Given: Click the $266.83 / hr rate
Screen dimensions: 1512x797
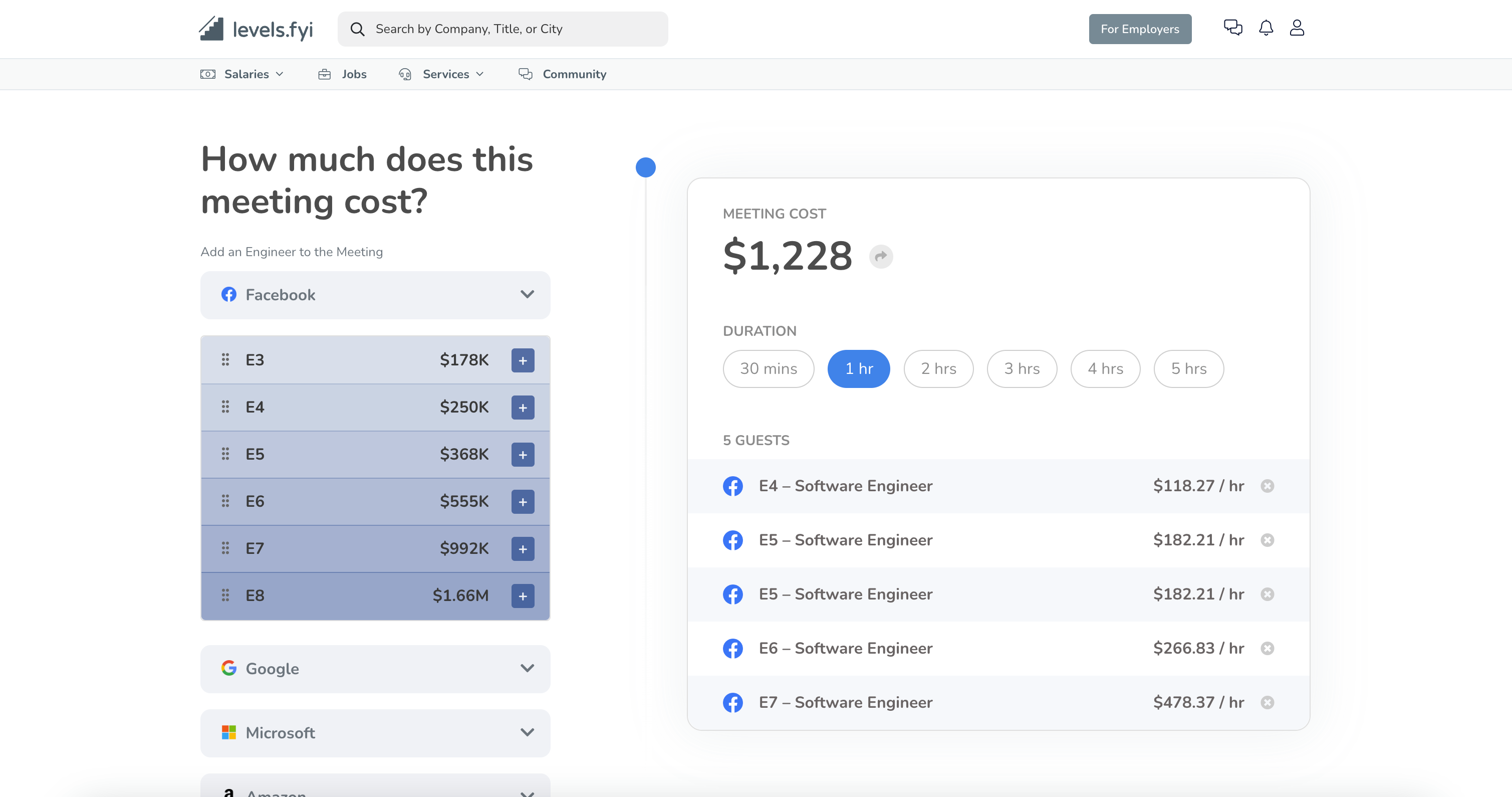Looking at the screenshot, I should click(1198, 648).
